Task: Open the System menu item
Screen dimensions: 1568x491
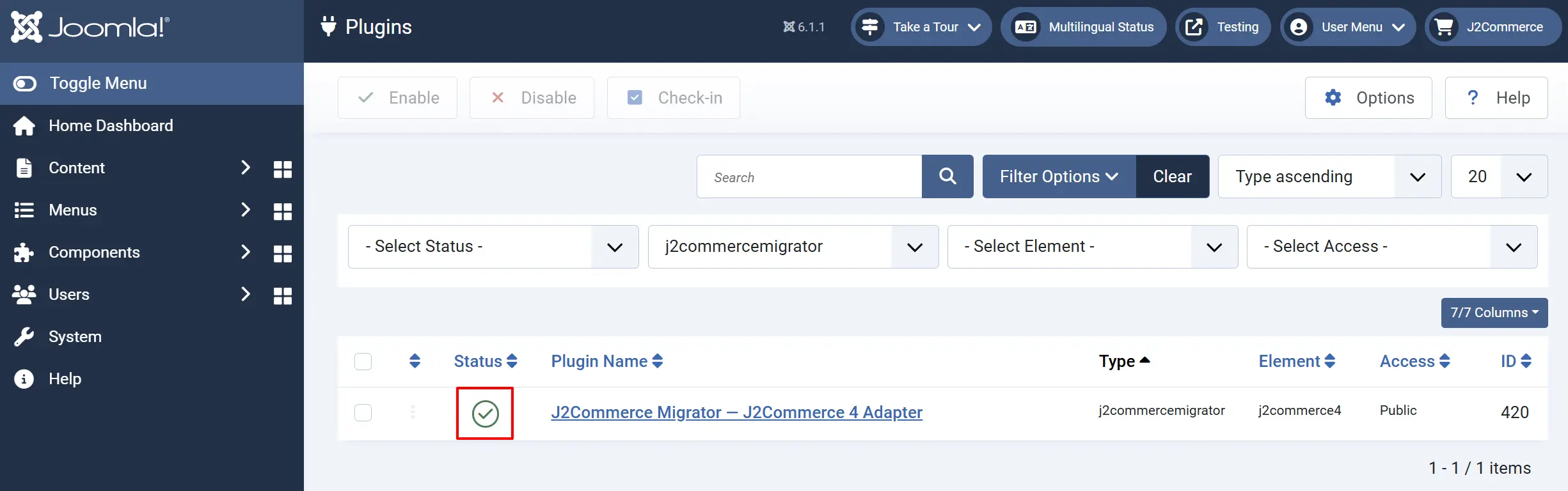Action: click(152, 337)
